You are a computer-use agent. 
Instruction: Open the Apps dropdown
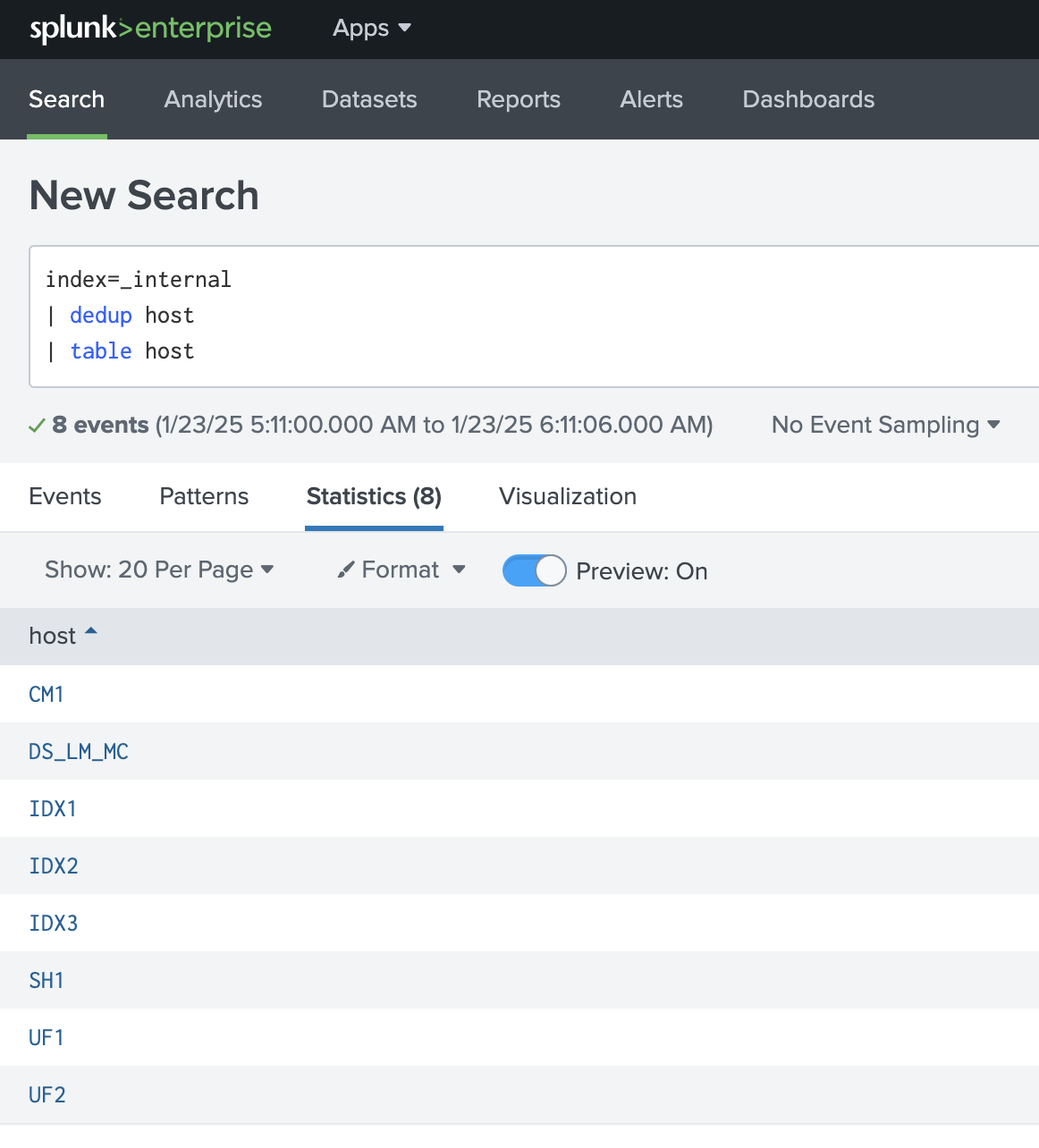click(371, 28)
